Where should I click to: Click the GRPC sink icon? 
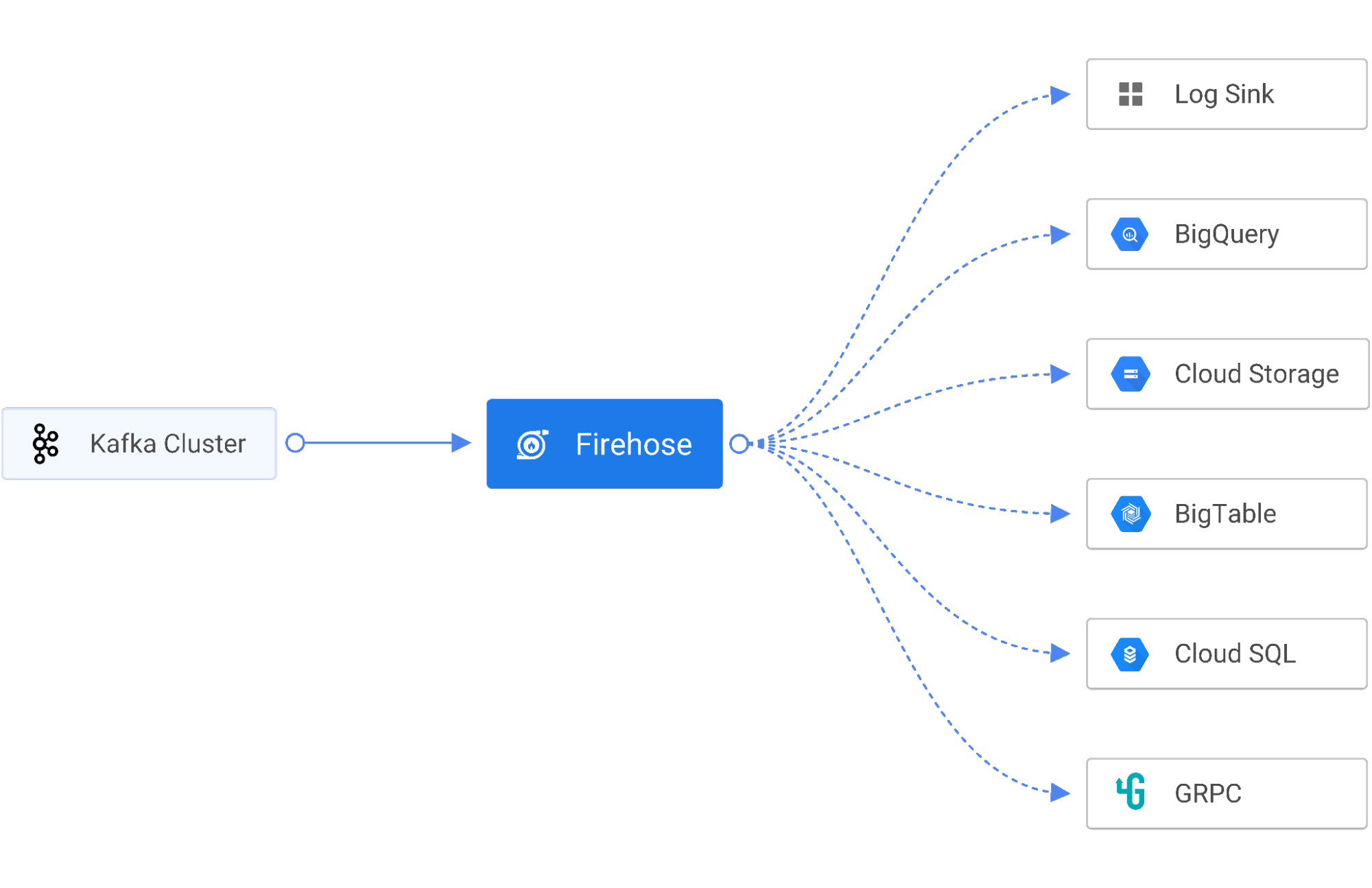click(x=1125, y=786)
